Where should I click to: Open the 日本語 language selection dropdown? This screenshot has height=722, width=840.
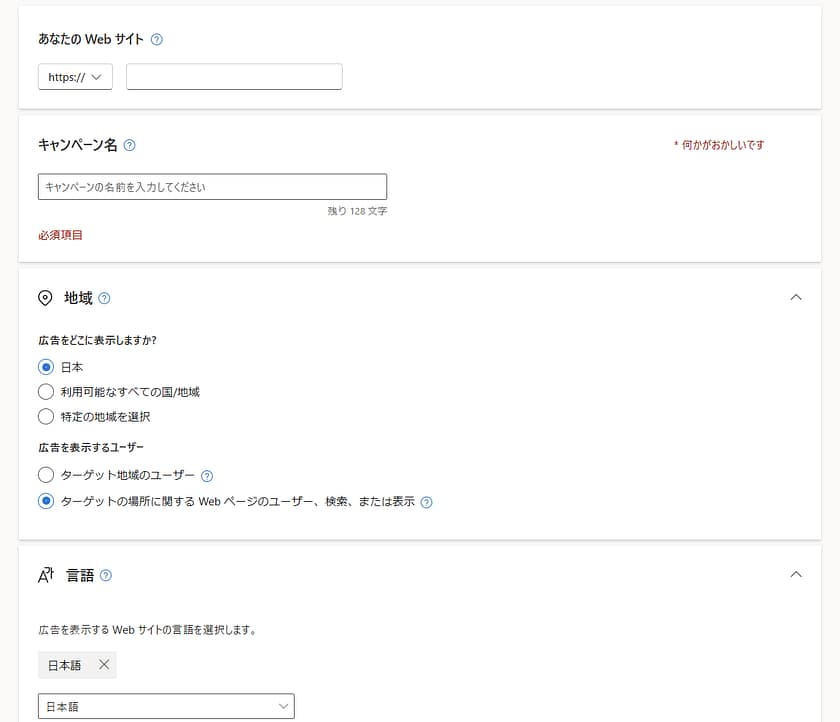click(166, 706)
